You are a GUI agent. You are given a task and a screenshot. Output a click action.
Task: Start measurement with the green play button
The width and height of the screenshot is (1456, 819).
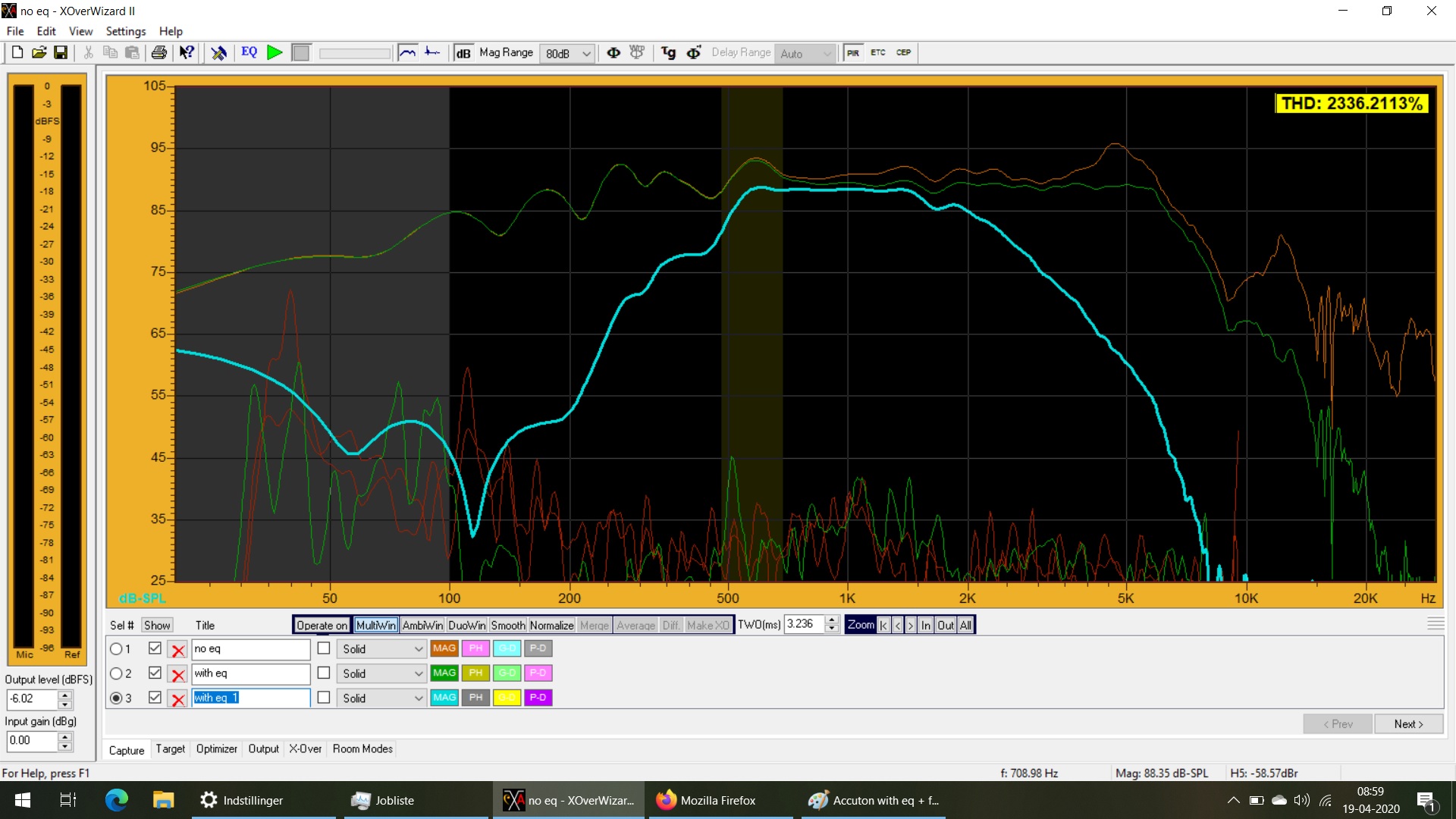(x=275, y=52)
